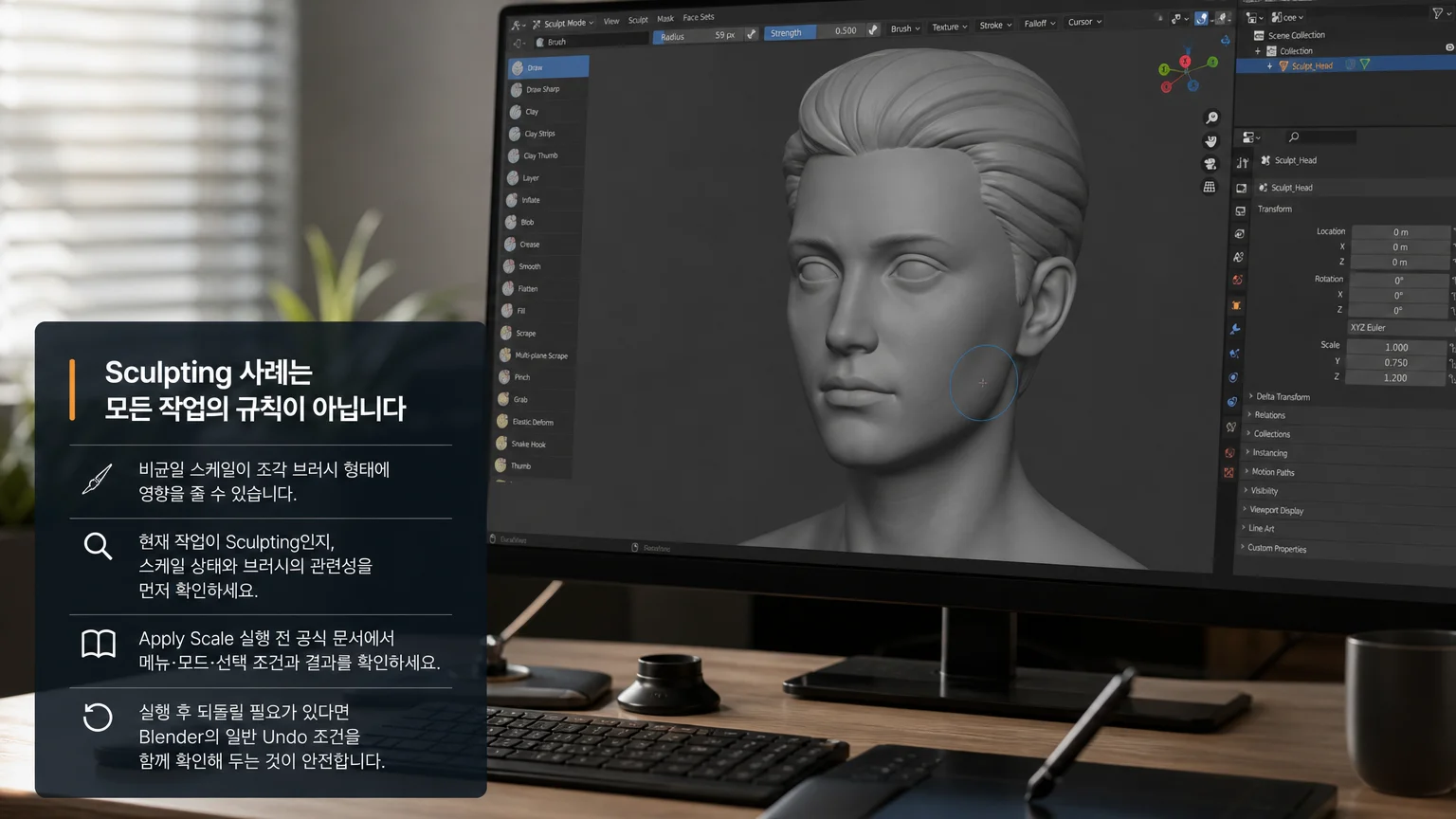Select the Flatten brush
The image size is (1456, 819).
[x=540, y=288]
